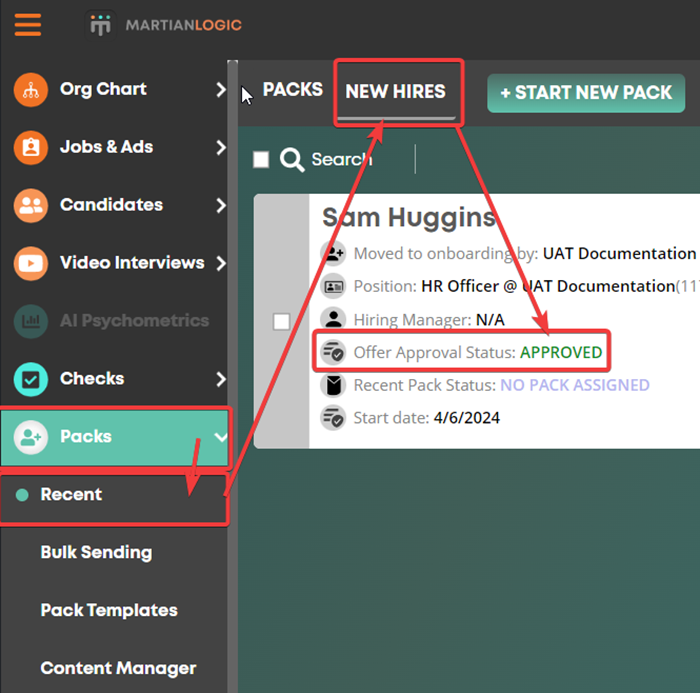Click the Packs menu label

pyautogui.click(x=86, y=437)
